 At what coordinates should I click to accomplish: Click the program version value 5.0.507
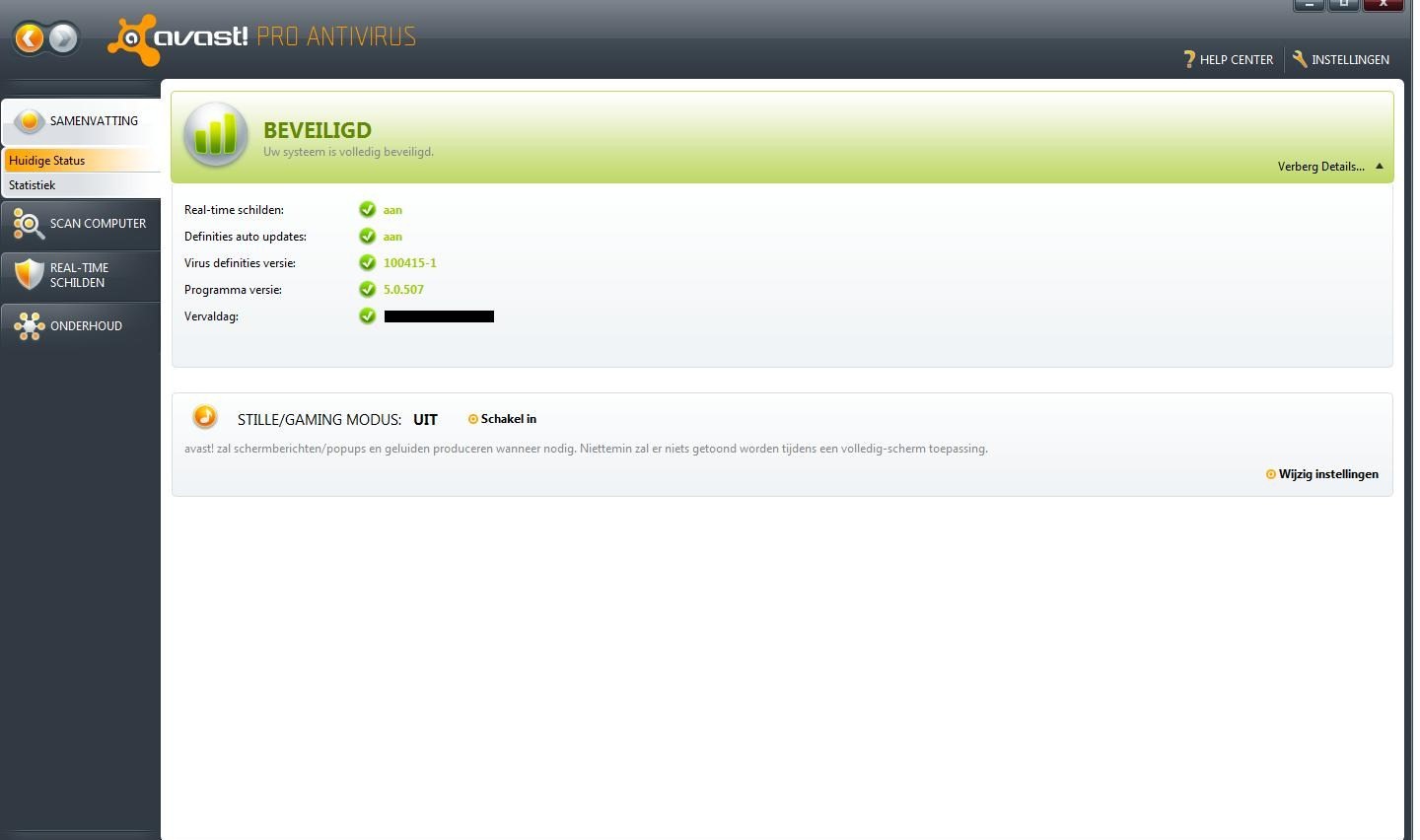403,290
